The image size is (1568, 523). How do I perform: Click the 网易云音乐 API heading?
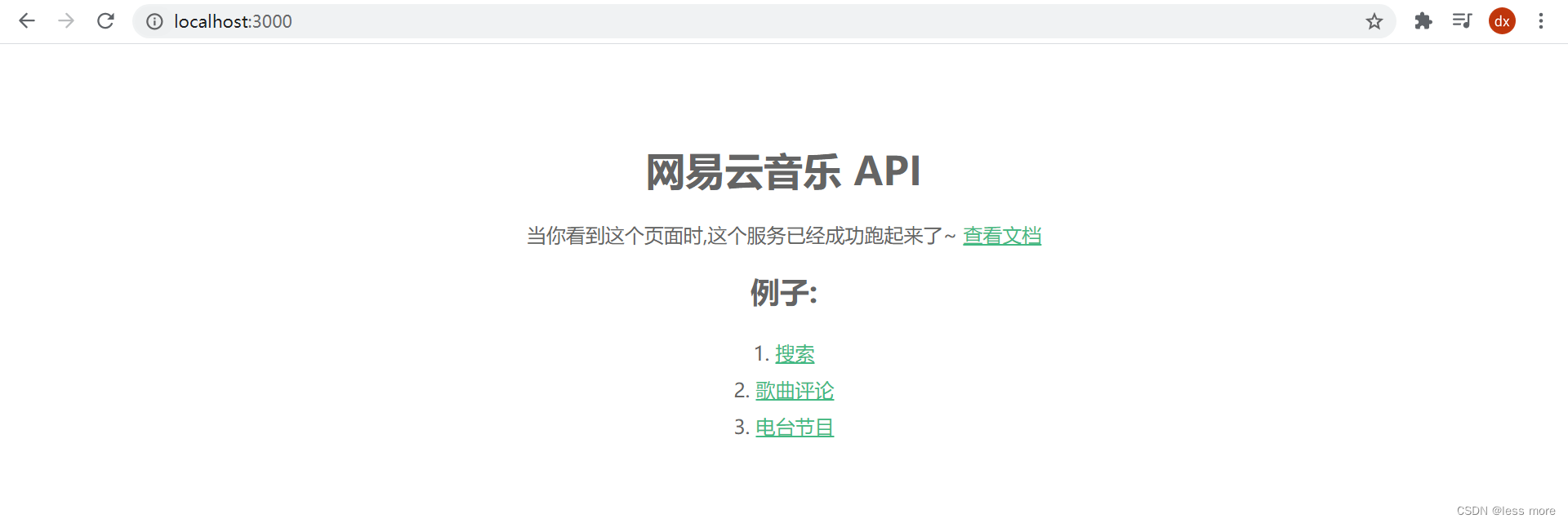click(783, 172)
